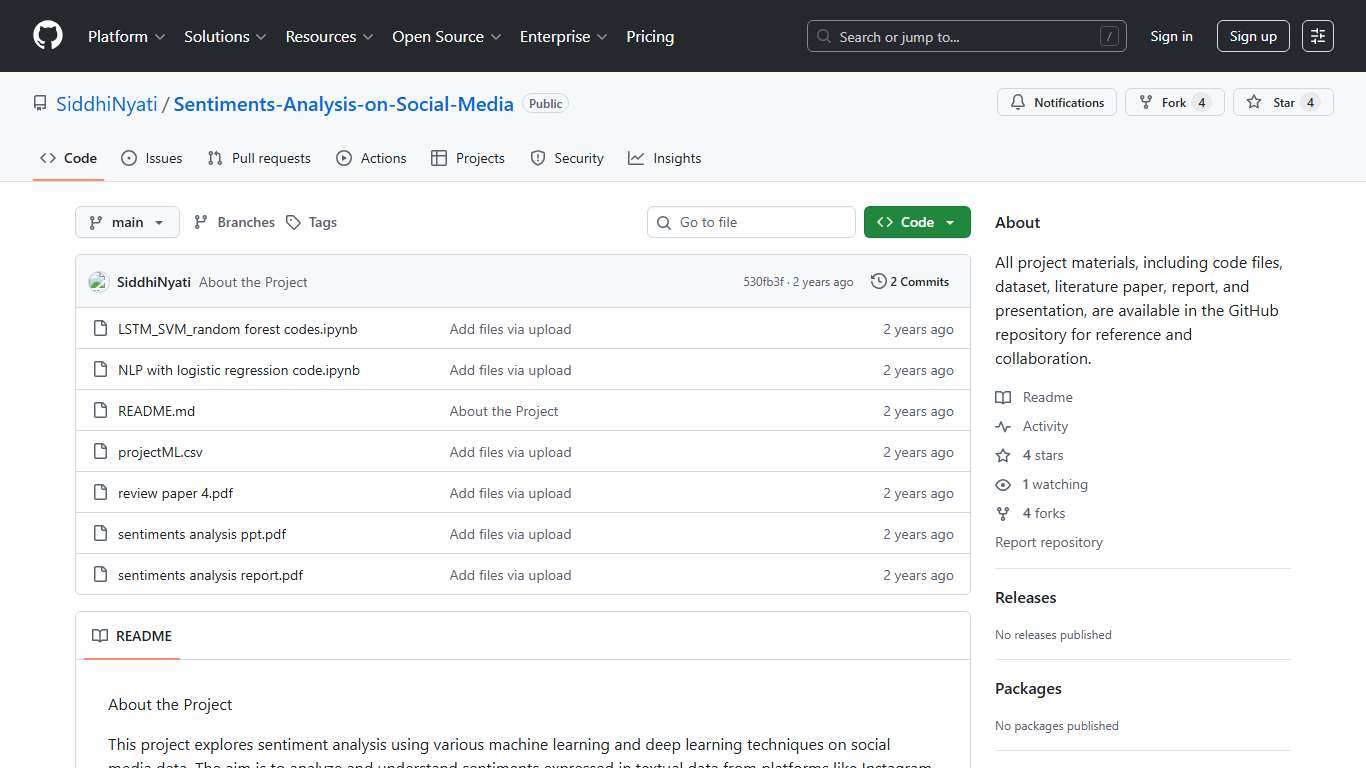This screenshot has width=1366, height=768.
Task: Click the orange underline indicator under Code tab
Action: (67, 181)
